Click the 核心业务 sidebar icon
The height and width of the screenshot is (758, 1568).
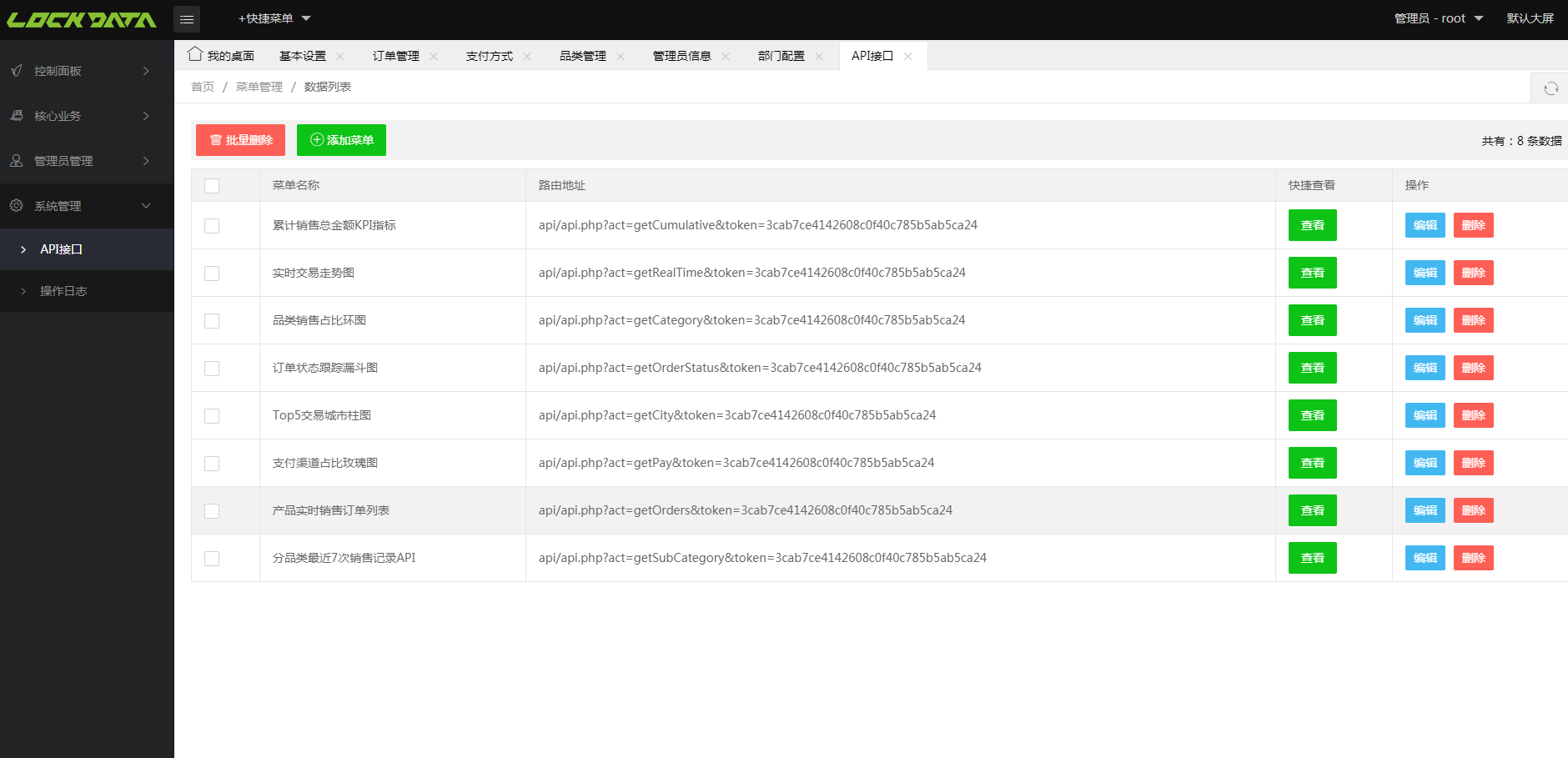[17, 116]
